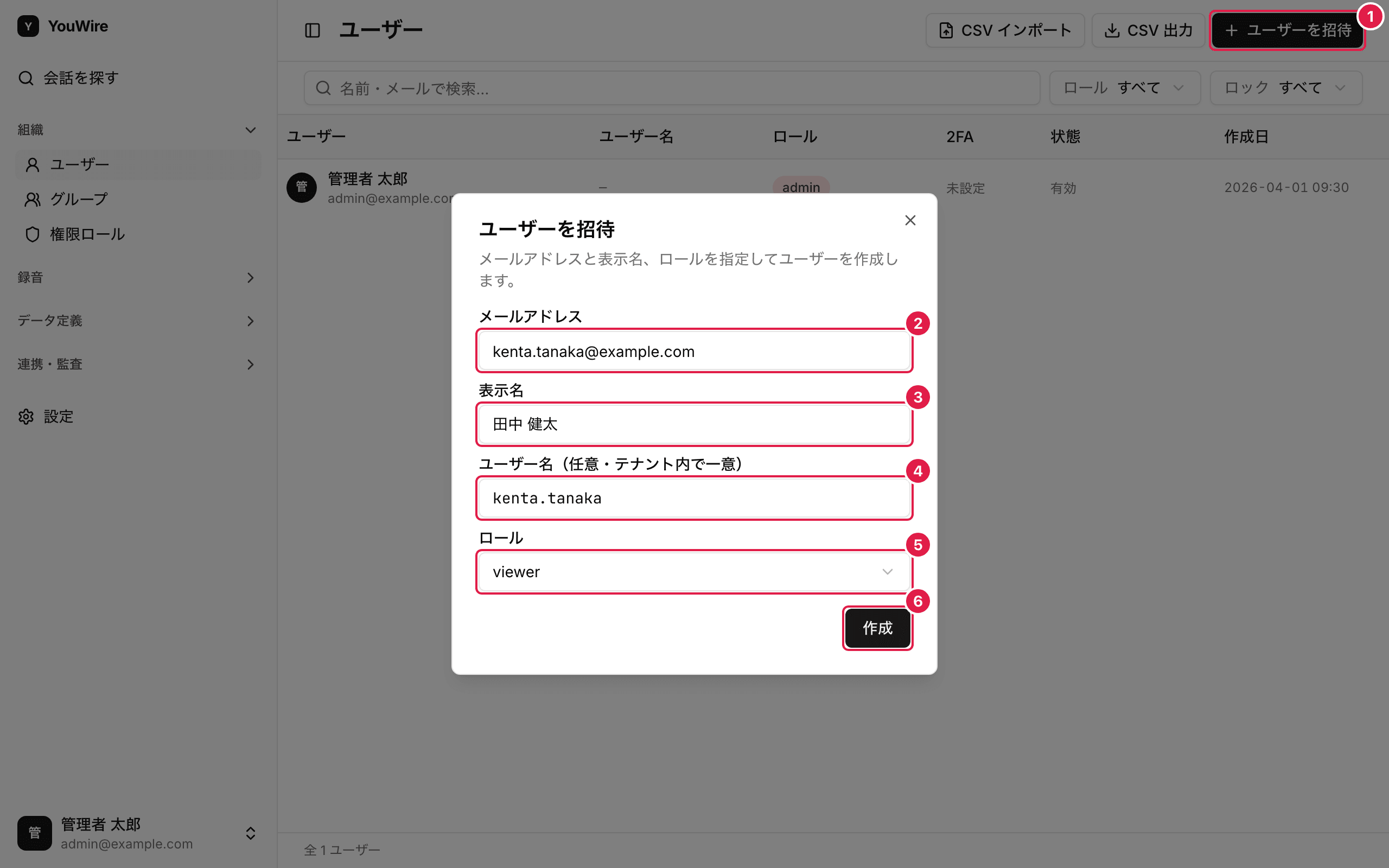The image size is (1389, 868).
Task: Open the グループ sidebar item
Action: coord(138,199)
